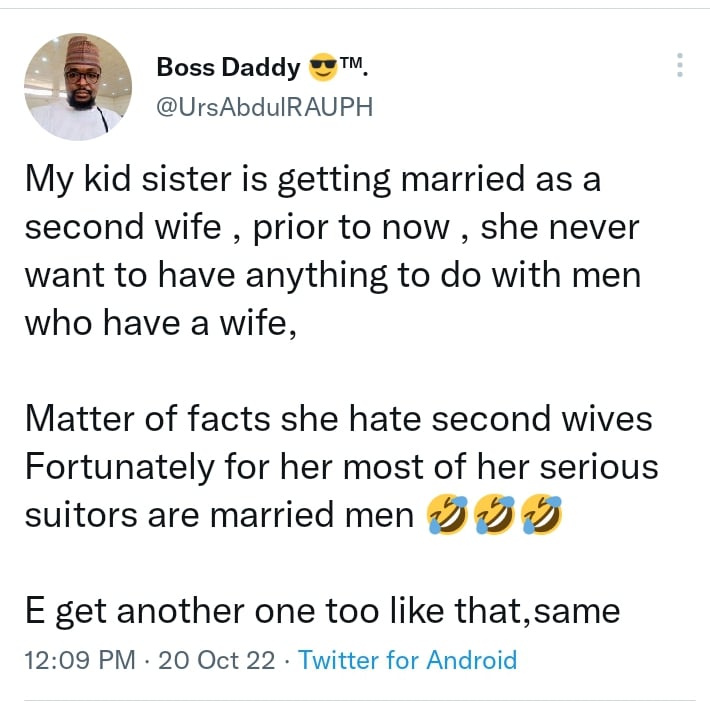
Task: Click the last rolling-laughing emoji
Action: (541, 515)
